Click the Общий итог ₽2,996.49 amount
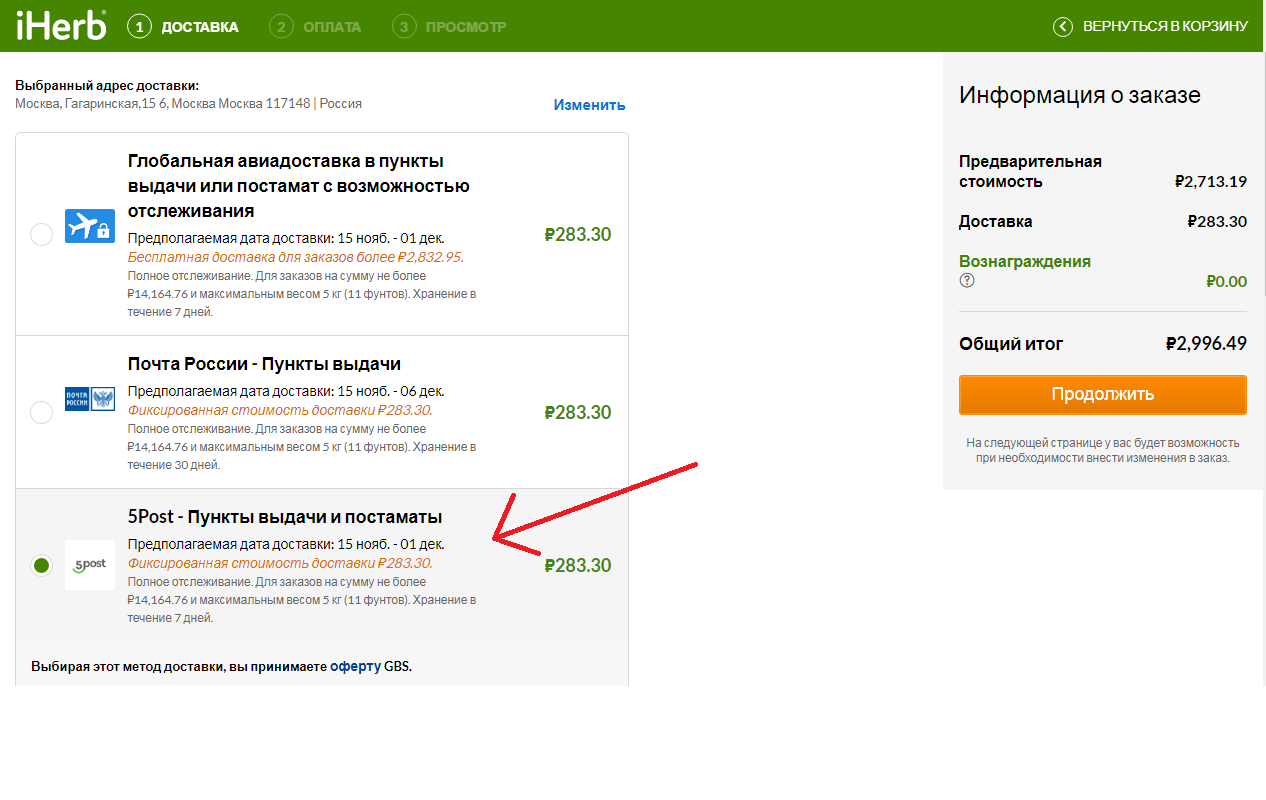 coord(1206,344)
